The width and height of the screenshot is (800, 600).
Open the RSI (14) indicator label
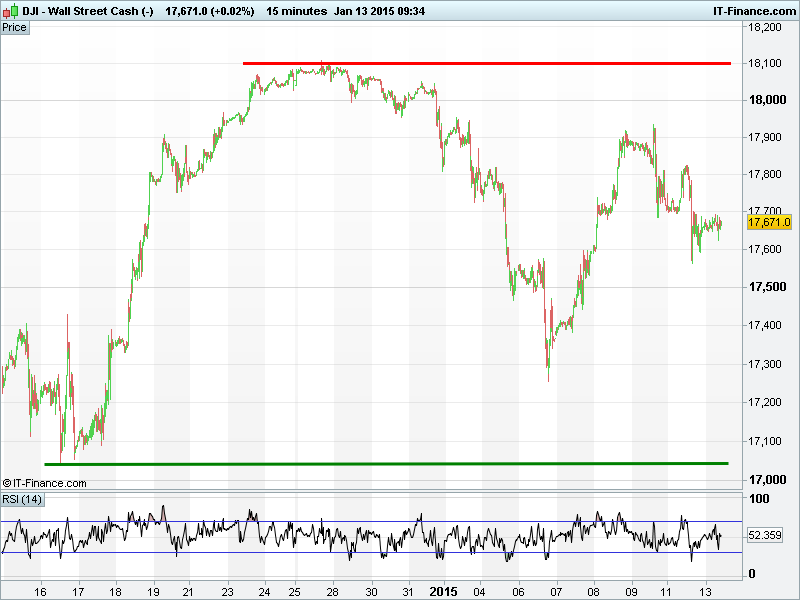point(22,499)
